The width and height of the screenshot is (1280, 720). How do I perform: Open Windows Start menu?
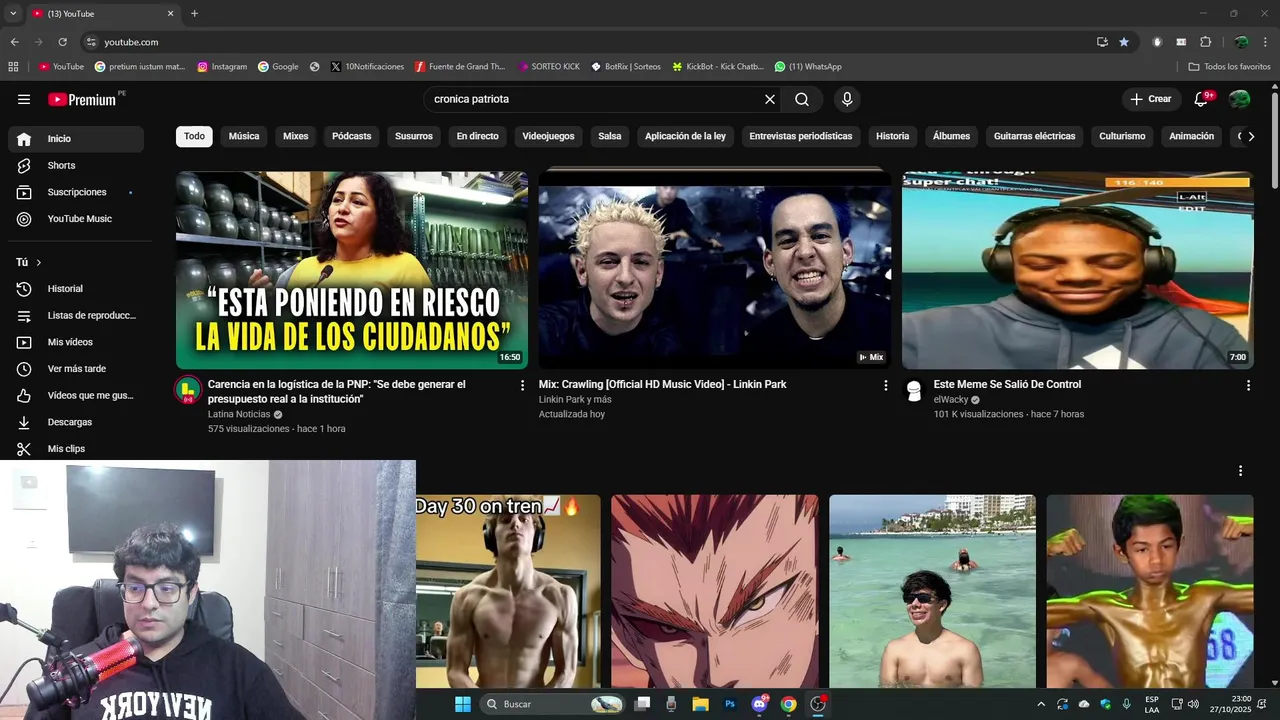point(462,704)
